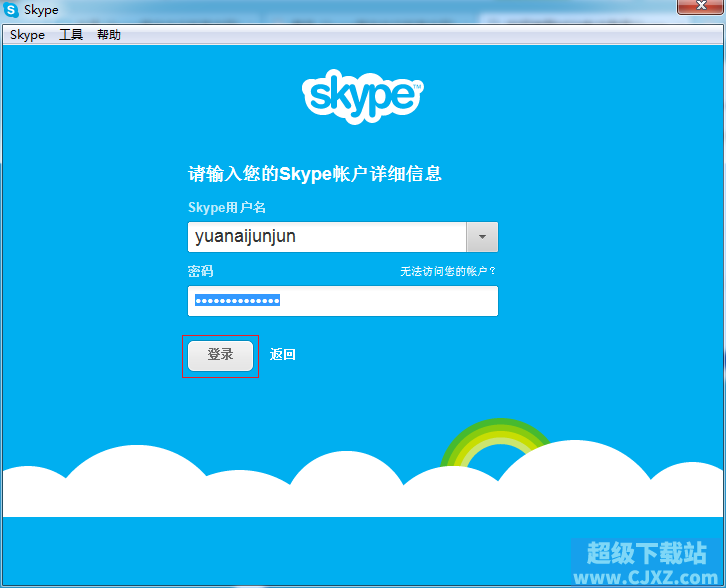Click the 返回 back link
The width and height of the screenshot is (726, 588).
tap(282, 355)
